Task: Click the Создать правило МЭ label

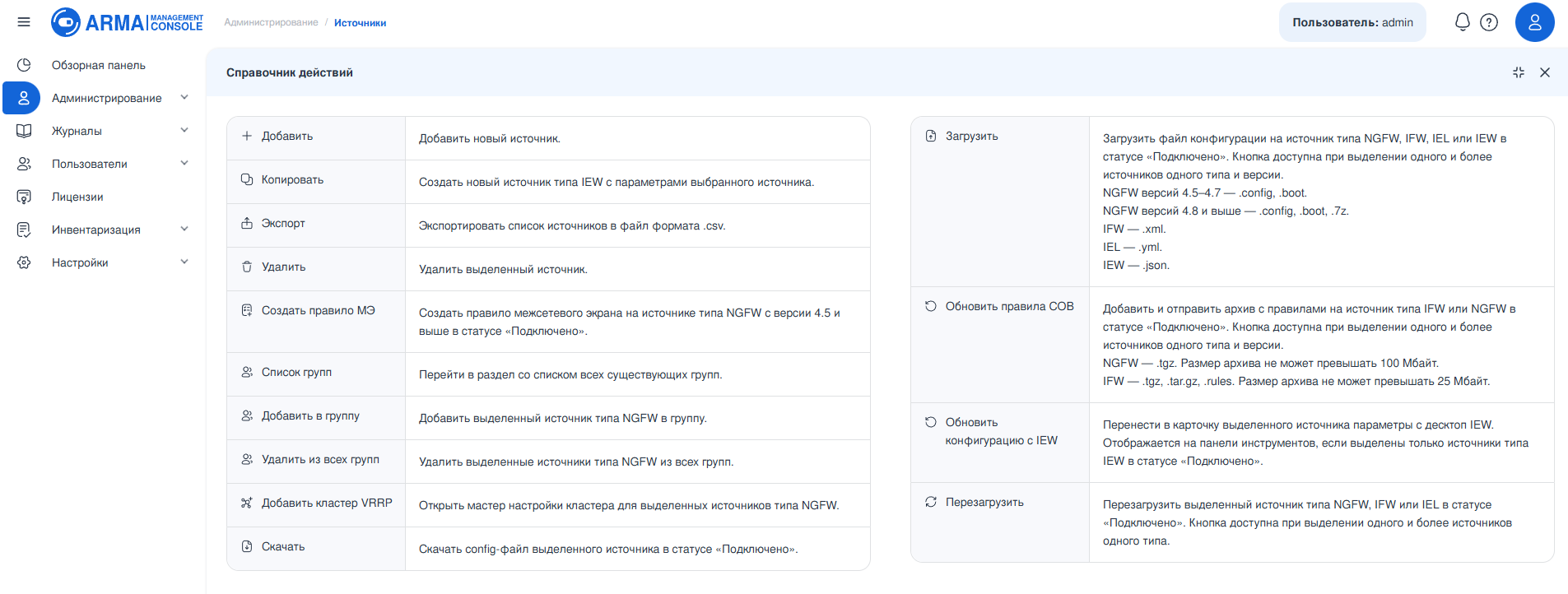Action: click(318, 310)
